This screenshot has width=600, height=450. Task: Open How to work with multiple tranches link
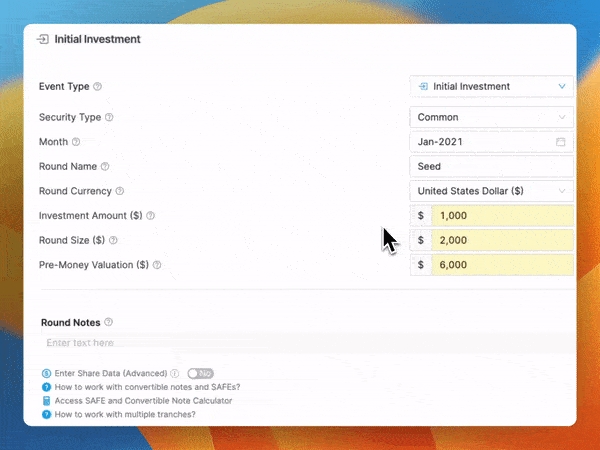(125, 414)
